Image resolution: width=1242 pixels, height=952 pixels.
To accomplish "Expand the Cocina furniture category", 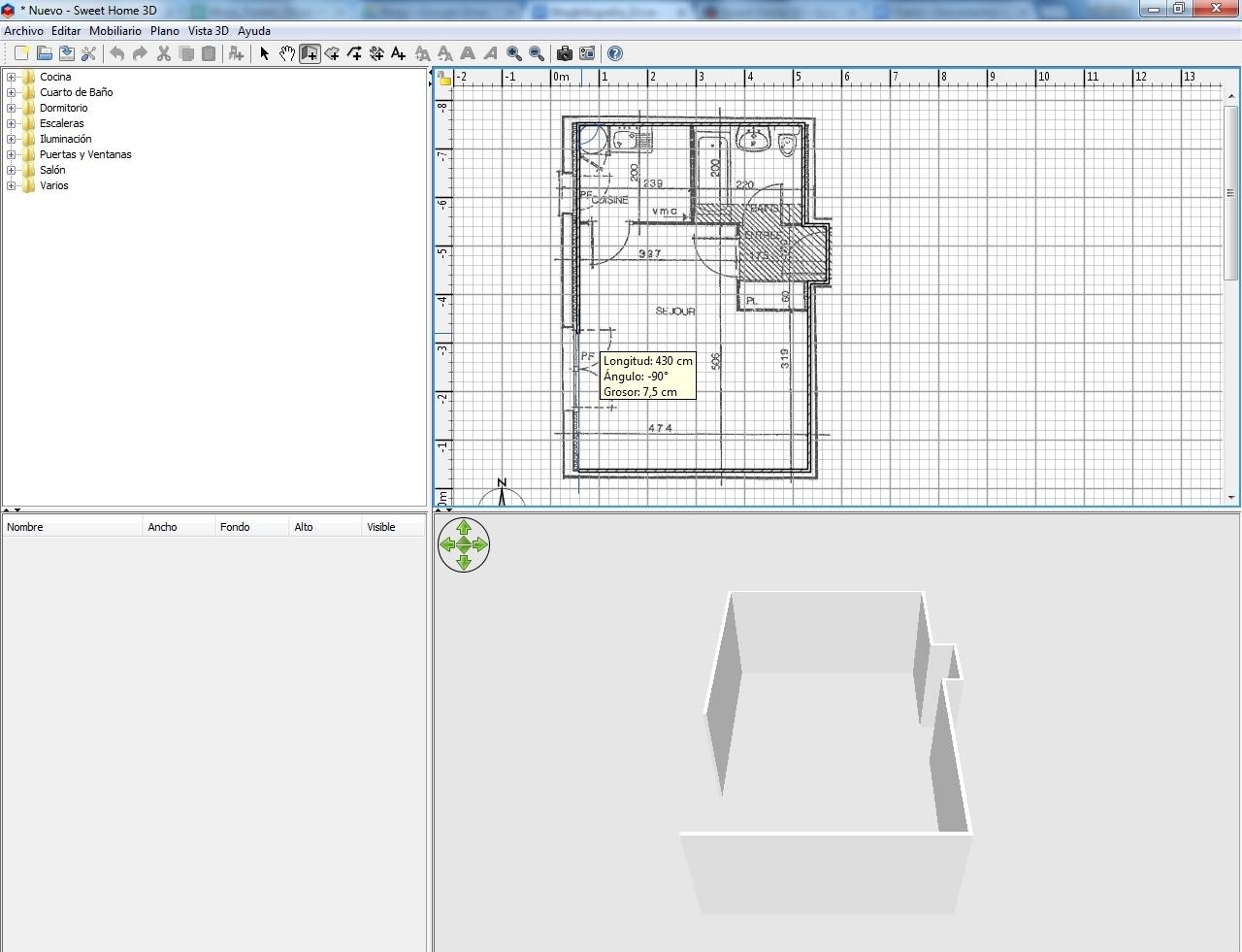I will coord(10,77).
